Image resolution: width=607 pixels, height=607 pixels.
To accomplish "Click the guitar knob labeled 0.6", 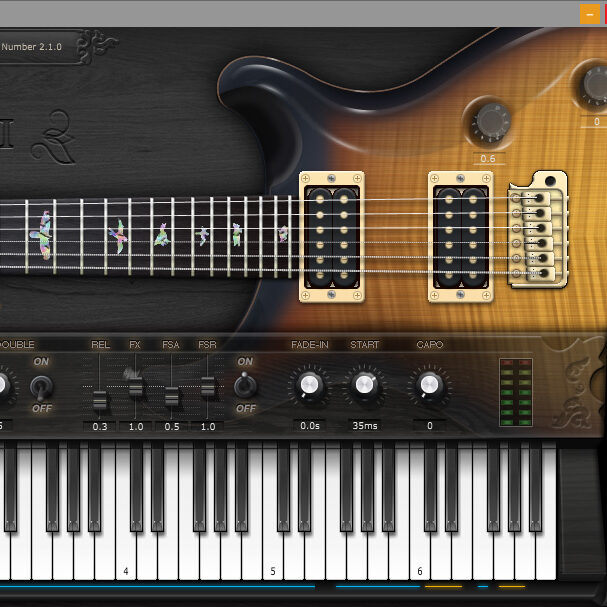I will coord(490,121).
